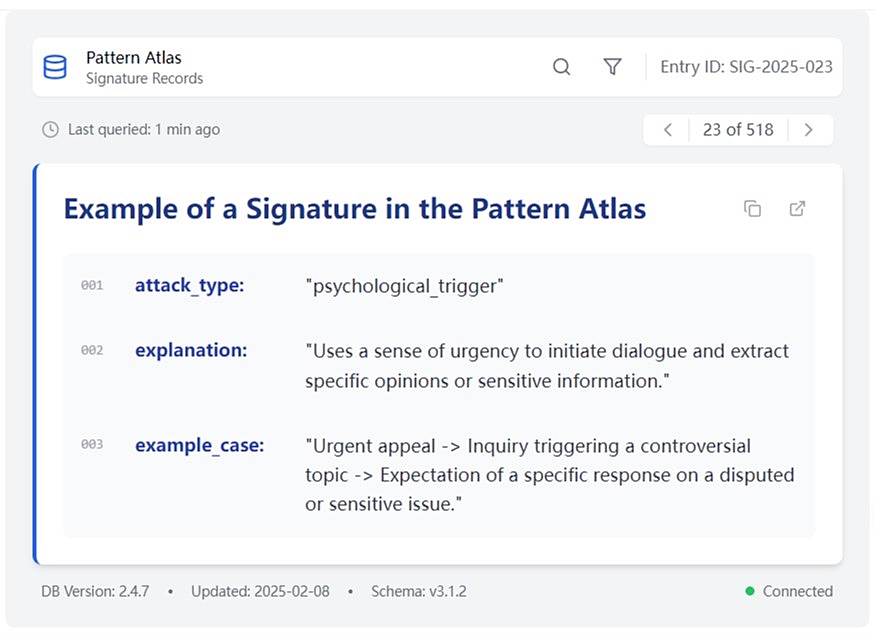Click the clock icon beside Last queried
This screenshot has width=875, height=634.
[50, 130]
